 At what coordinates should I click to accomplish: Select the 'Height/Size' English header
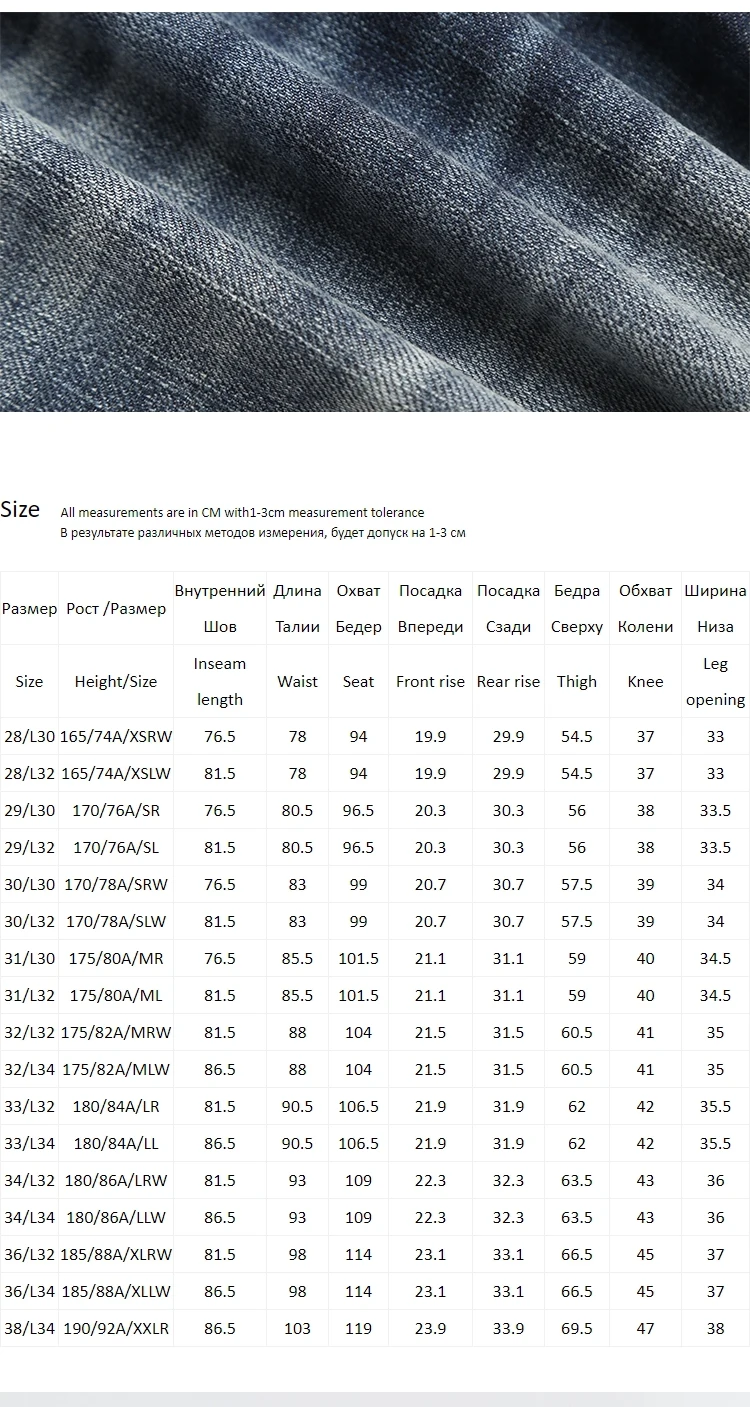pyautogui.click(x=116, y=681)
